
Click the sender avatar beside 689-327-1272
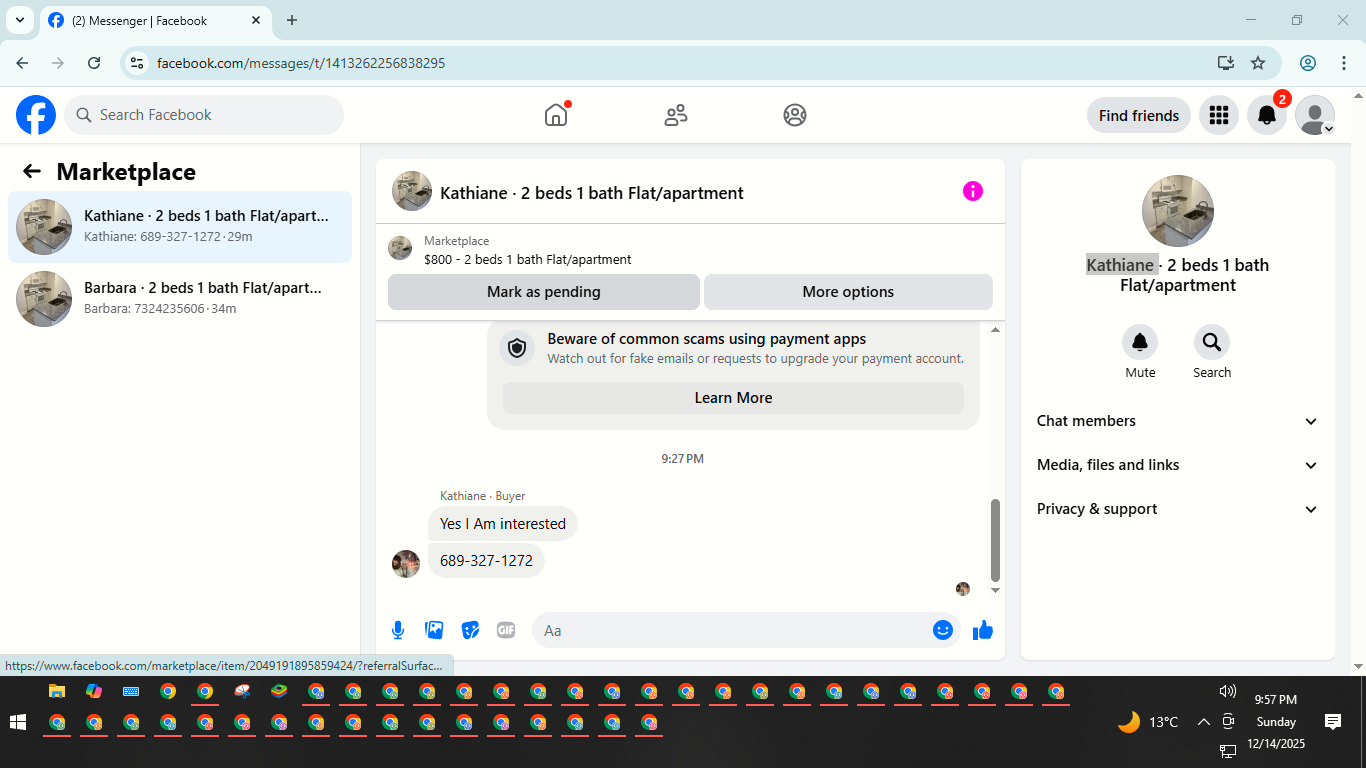pos(406,564)
